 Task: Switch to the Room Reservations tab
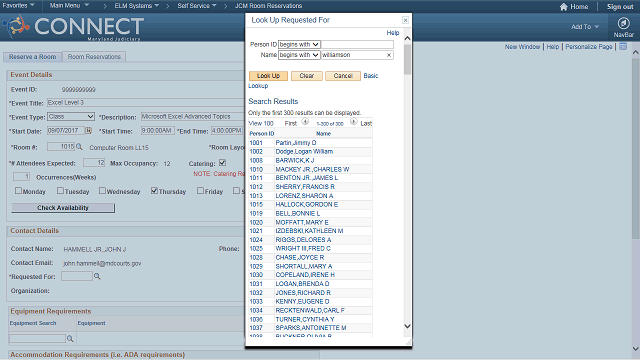[x=94, y=57]
